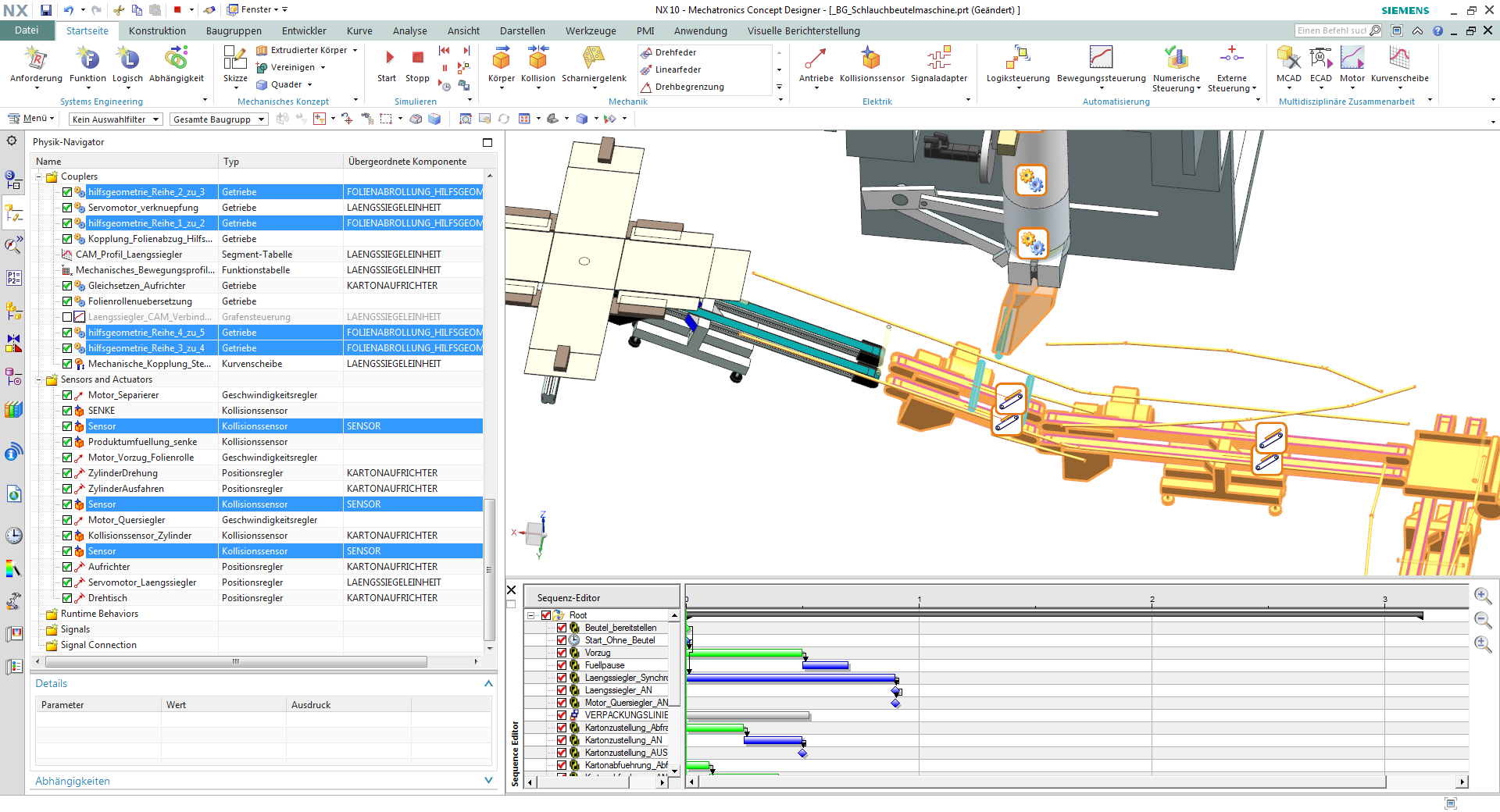
Task: Collapse the Couplers tree folder
Action: coord(39,176)
